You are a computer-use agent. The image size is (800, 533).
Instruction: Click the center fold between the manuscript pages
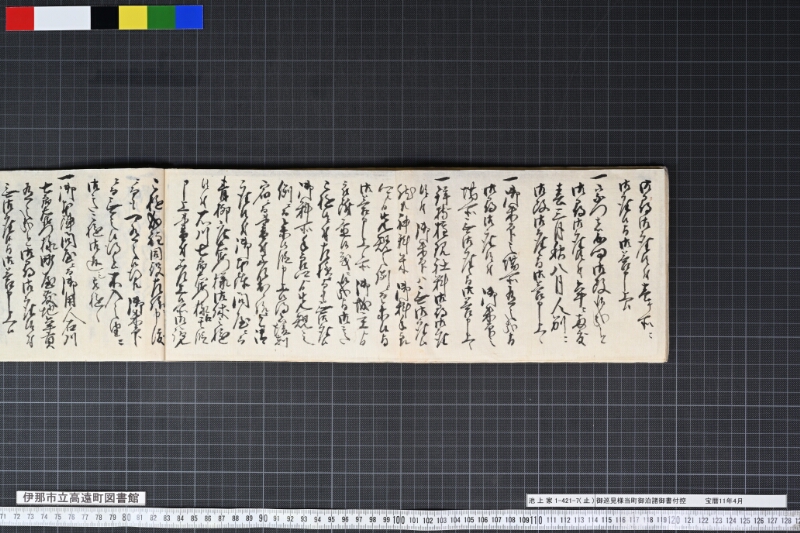pyautogui.click(x=164, y=265)
